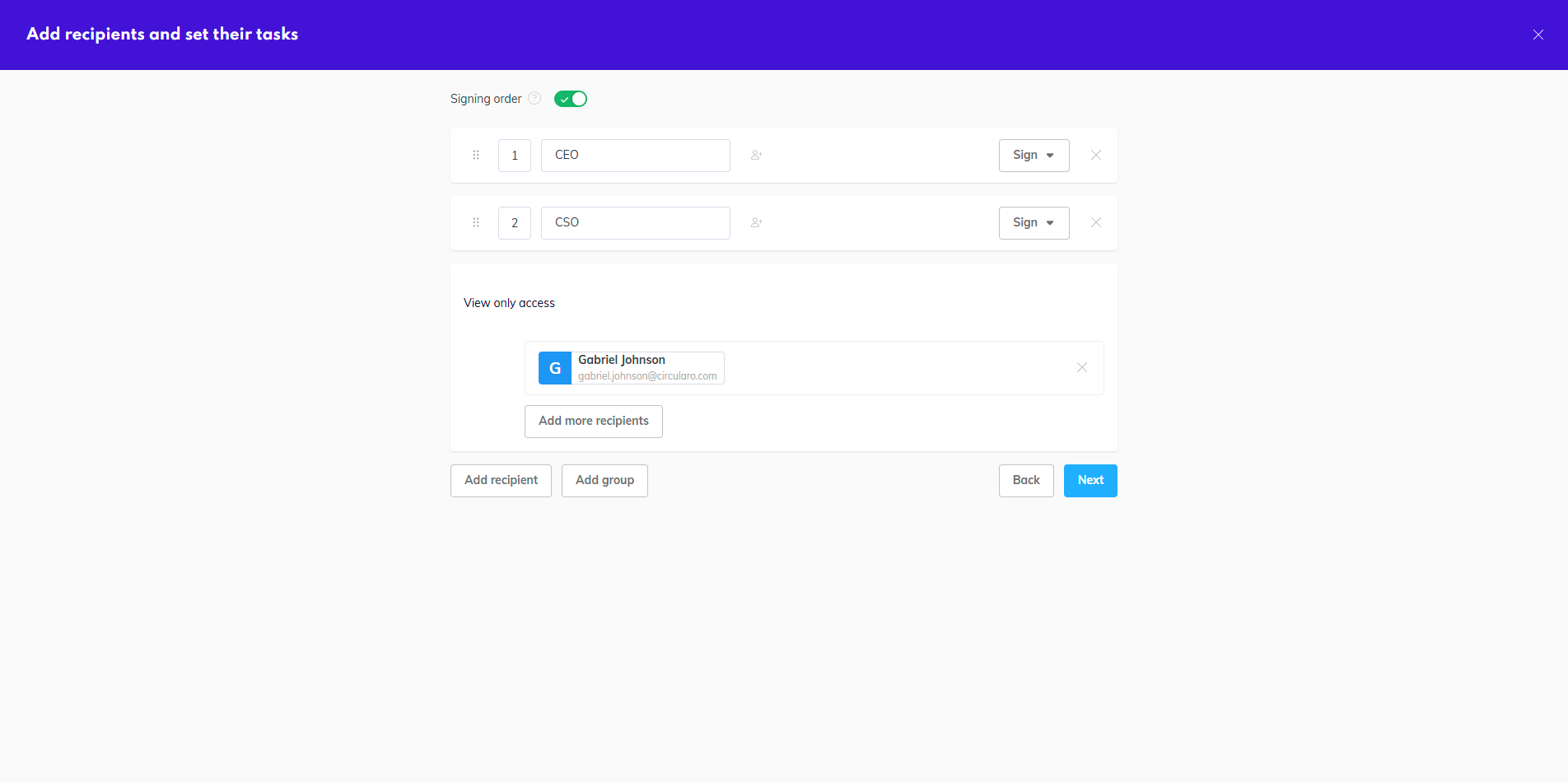
Task: Go back with the Back button
Action: click(x=1026, y=480)
